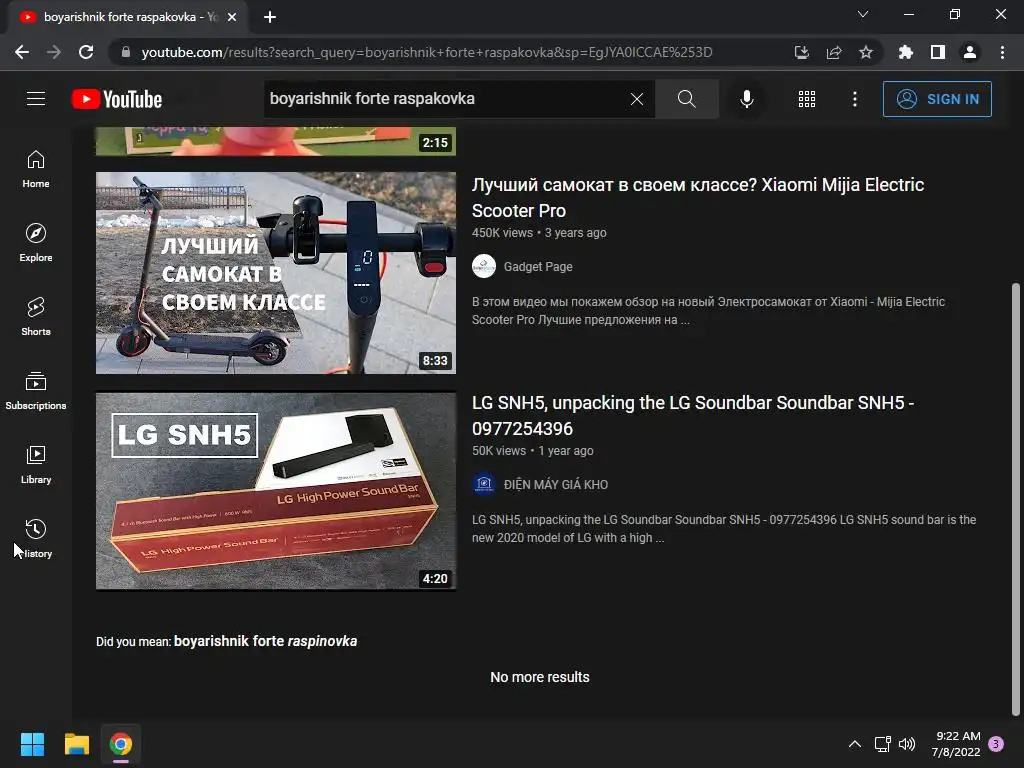Open Explore in the sidebar

36,243
